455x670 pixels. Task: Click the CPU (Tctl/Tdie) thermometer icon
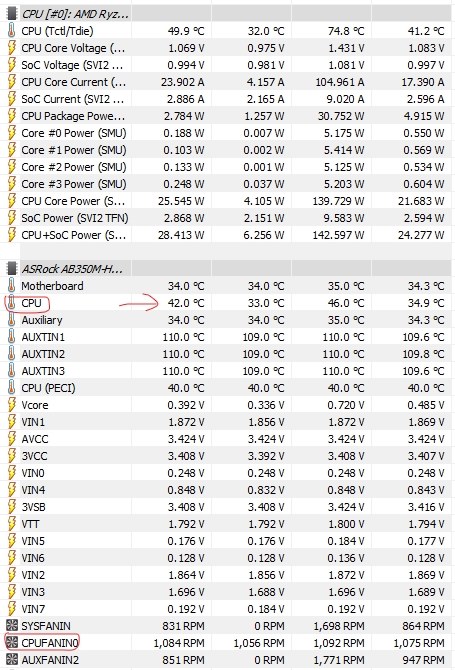[x=12, y=31]
